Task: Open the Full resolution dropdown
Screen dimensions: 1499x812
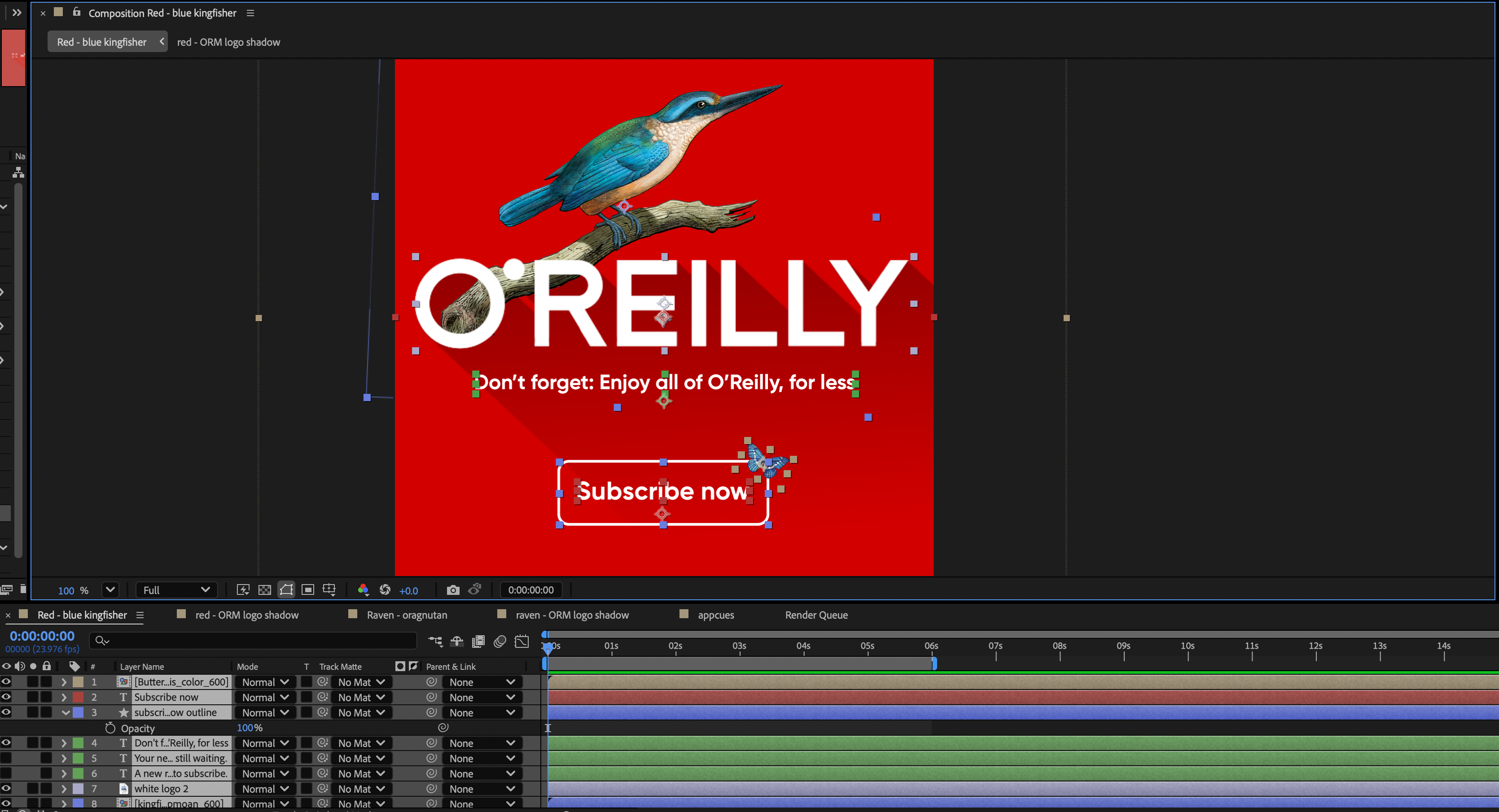Action: [x=176, y=590]
